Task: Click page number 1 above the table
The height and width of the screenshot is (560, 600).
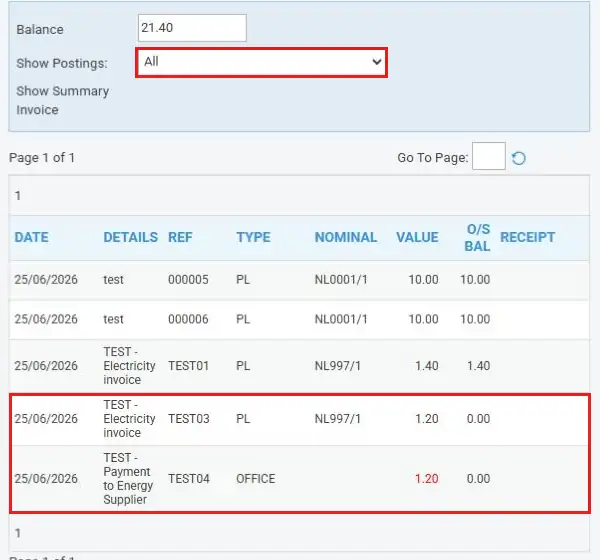Action: tap(18, 196)
